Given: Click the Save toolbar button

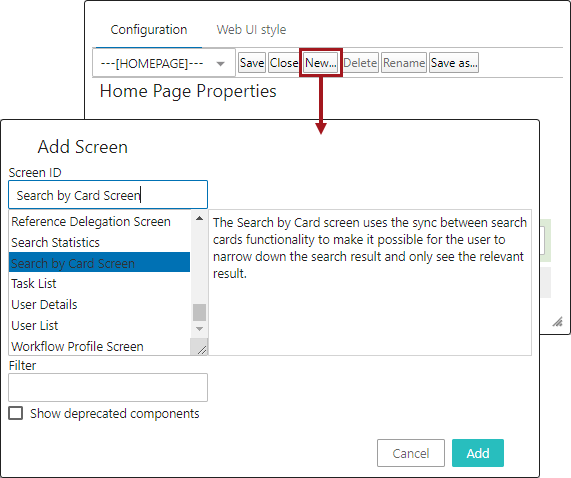Looking at the screenshot, I should 252,63.
